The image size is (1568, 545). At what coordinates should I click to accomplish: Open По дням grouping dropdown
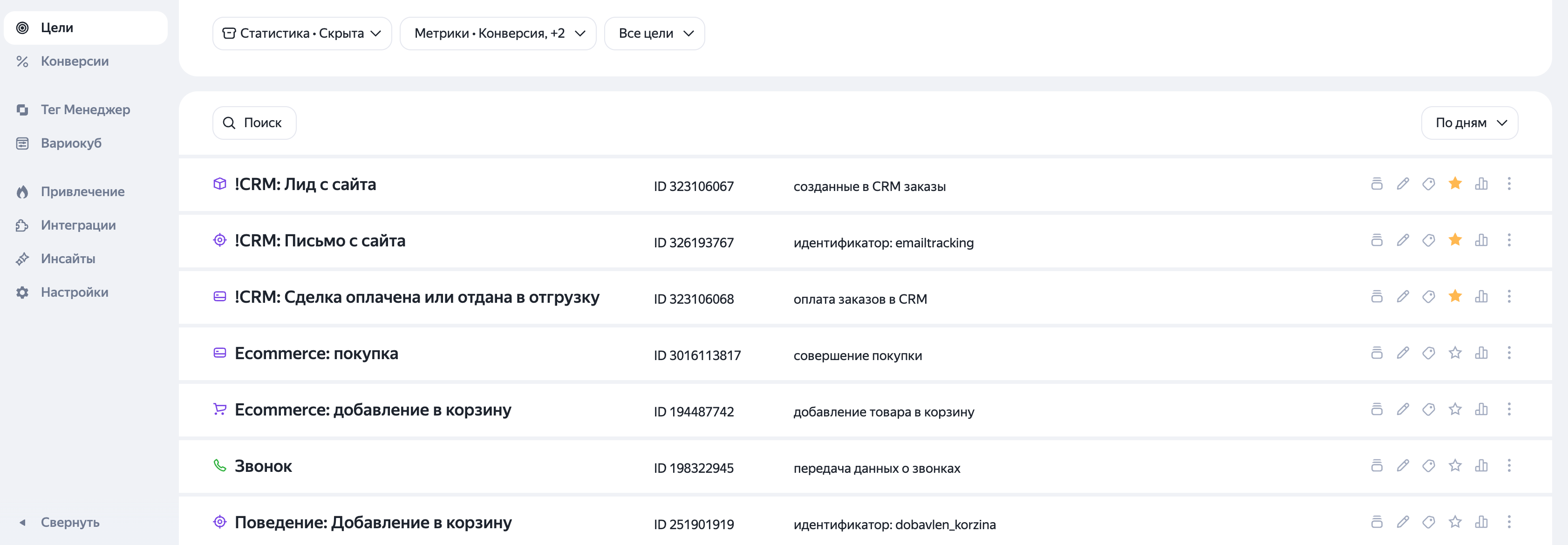coord(1469,123)
